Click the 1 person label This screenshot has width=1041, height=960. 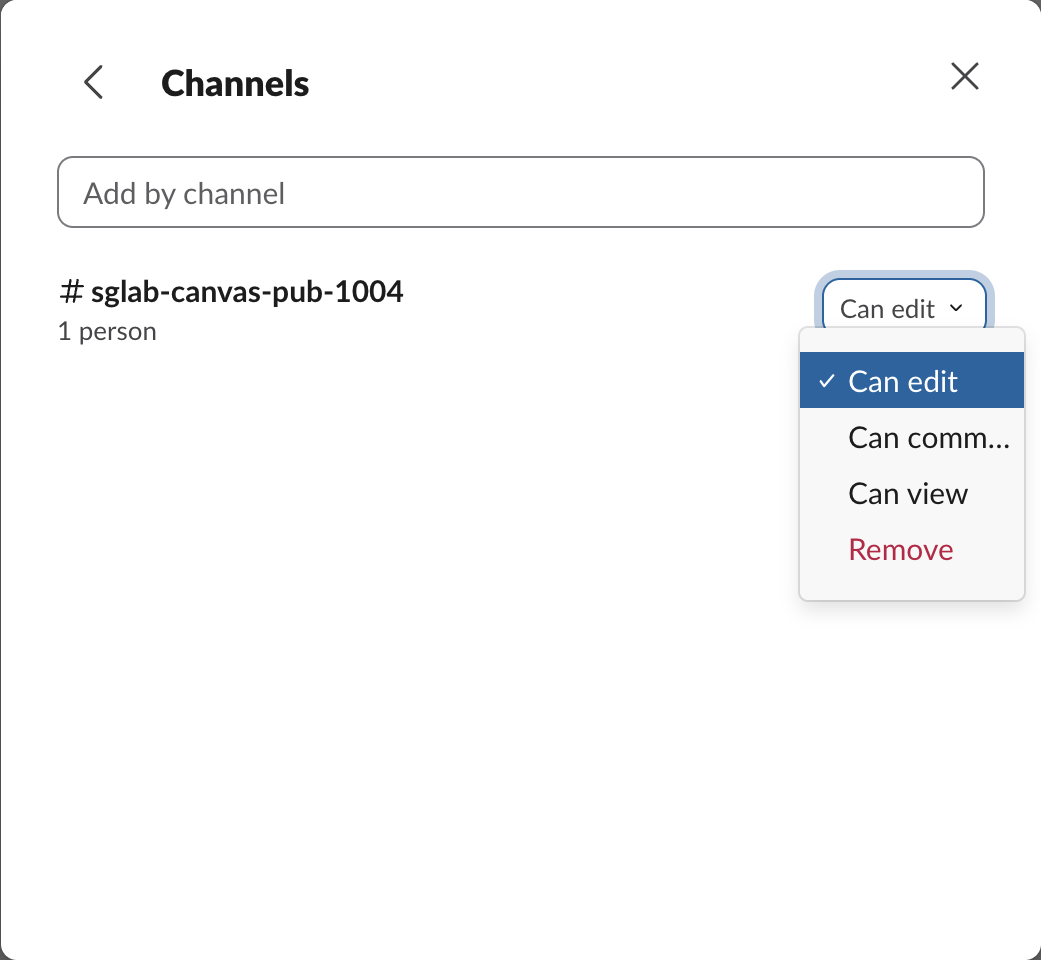(107, 331)
